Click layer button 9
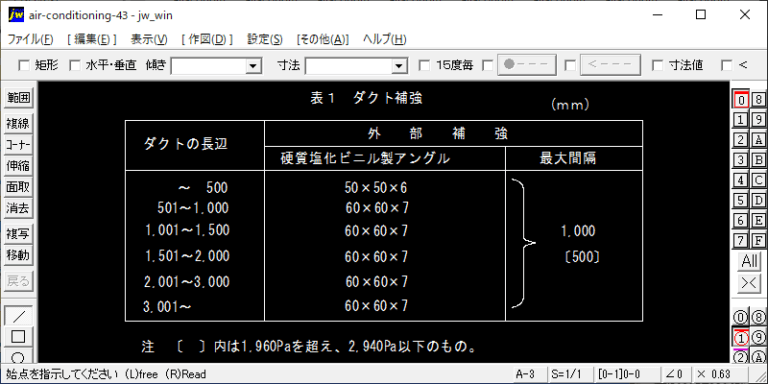The height and width of the screenshot is (384, 768). (x=758, y=120)
